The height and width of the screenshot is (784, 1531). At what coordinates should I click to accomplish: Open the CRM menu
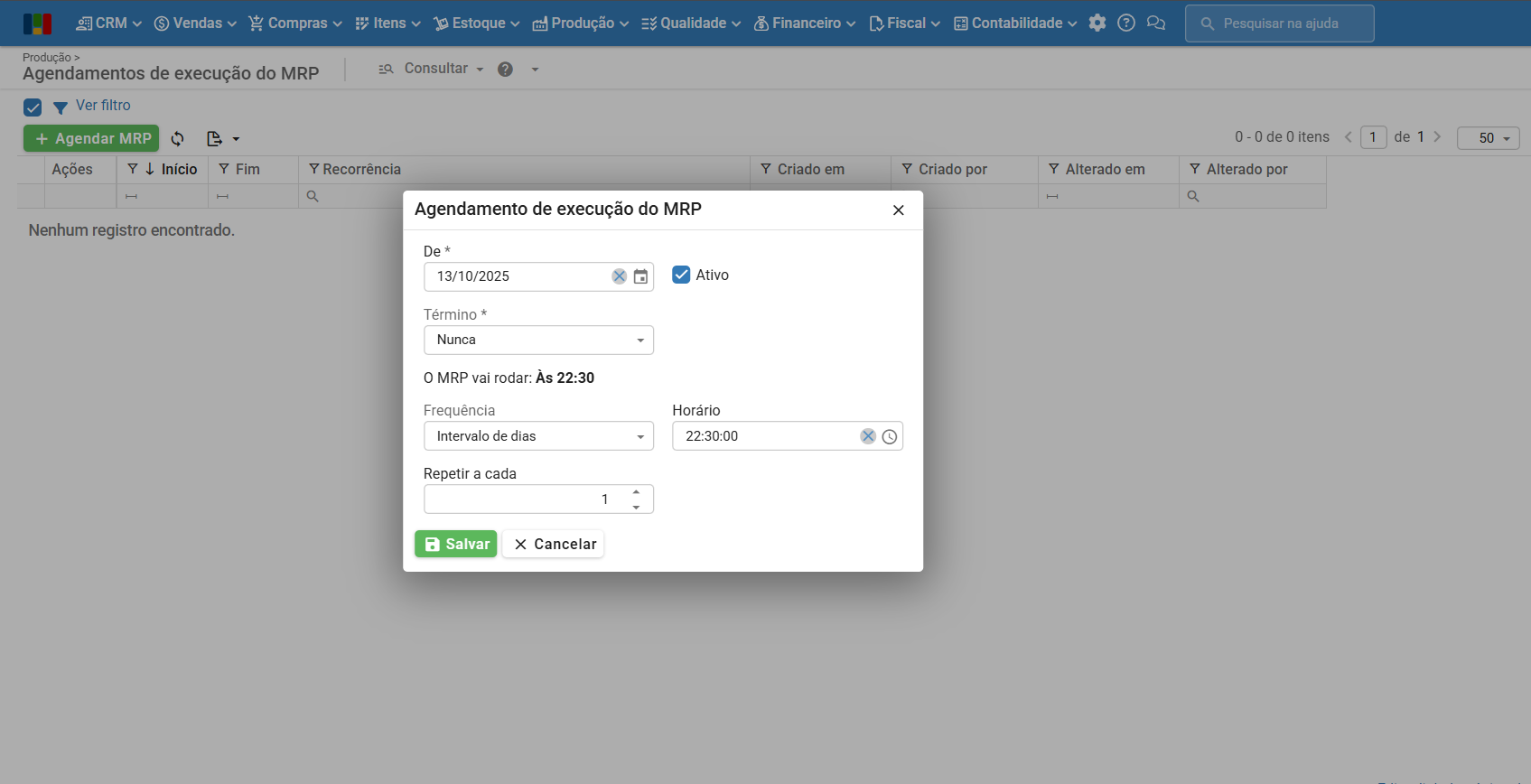click(x=109, y=23)
